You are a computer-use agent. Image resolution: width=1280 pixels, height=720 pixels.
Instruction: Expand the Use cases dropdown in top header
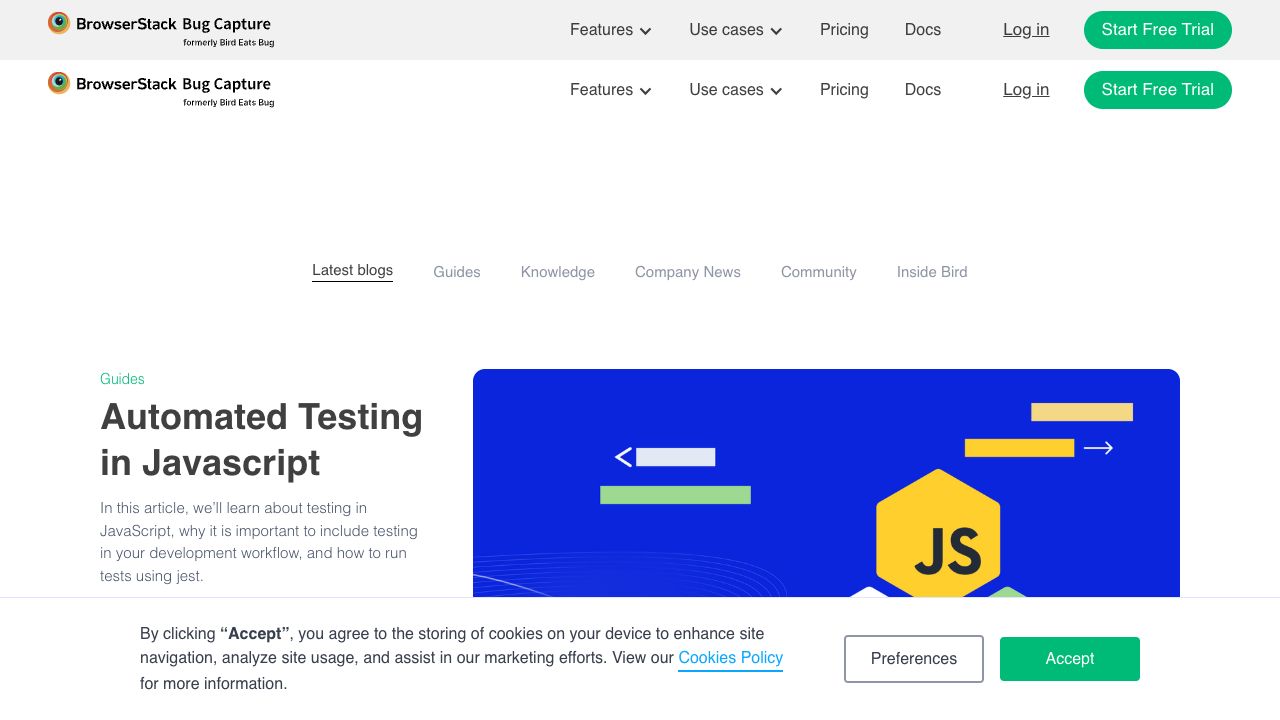pyautogui.click(x=735, y=30)
